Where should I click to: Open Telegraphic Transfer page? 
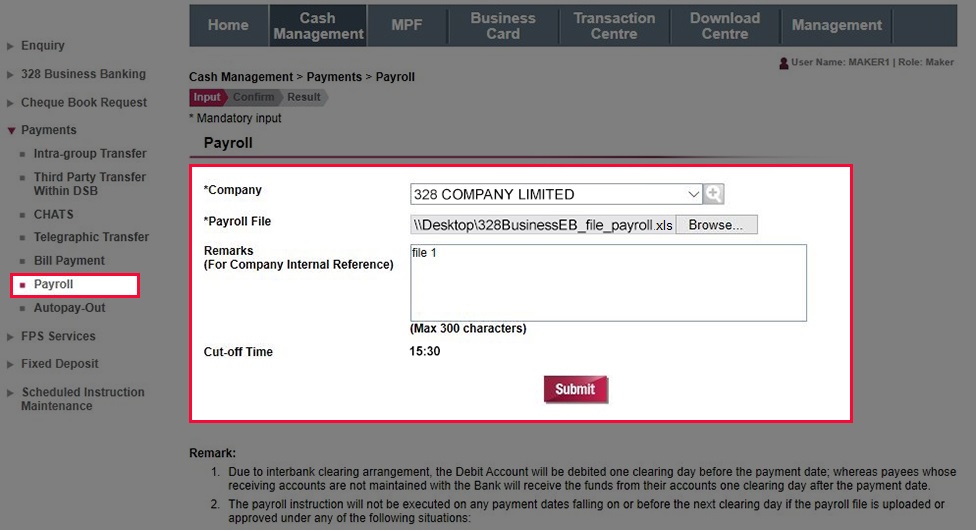point(91,237)
